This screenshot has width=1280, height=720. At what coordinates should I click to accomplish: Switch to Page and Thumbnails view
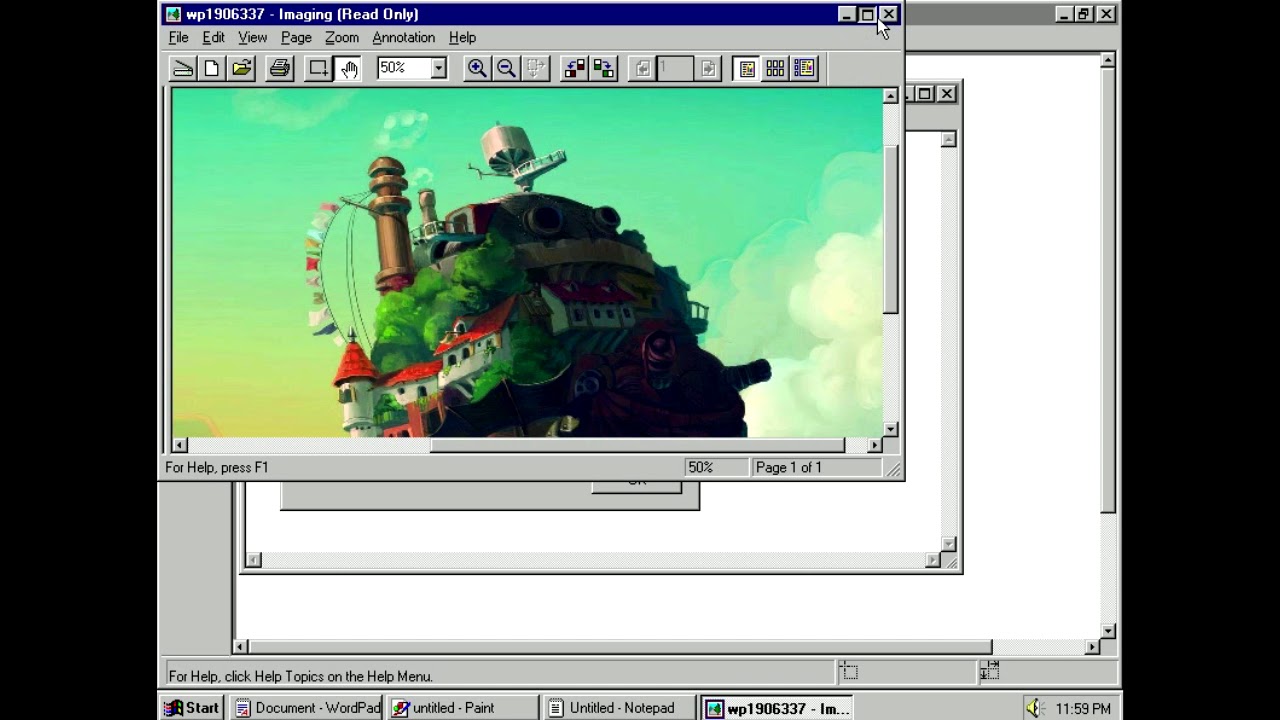[805, 68]
